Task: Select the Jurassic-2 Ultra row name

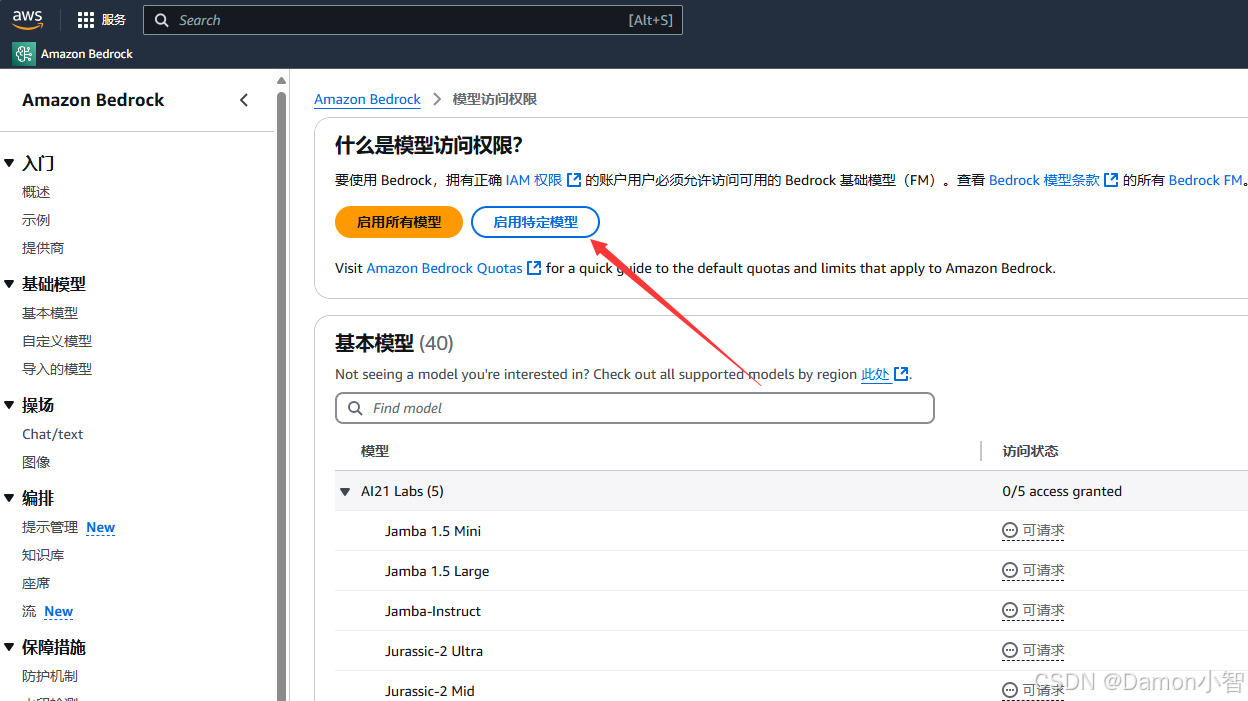Action: point(434,651)
